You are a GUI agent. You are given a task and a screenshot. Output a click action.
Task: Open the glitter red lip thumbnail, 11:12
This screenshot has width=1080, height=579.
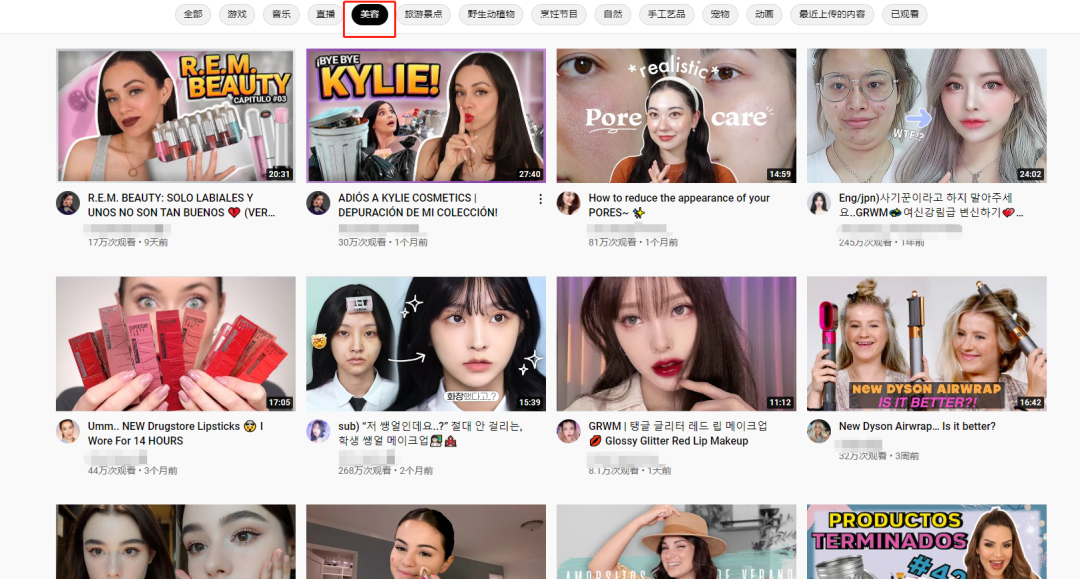pyautogui.click(x=676, y=344)
